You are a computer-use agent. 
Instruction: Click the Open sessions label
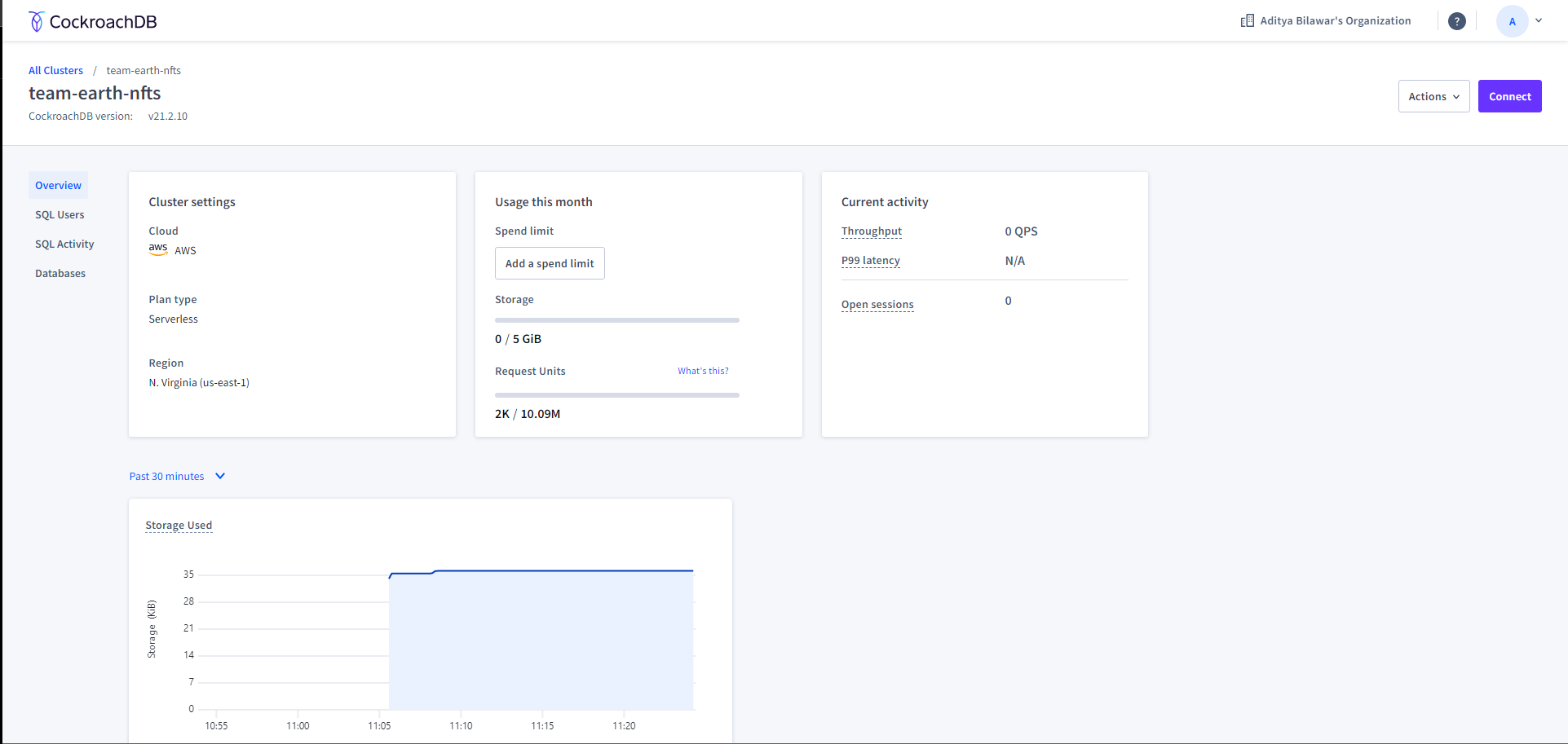[877, 305]
